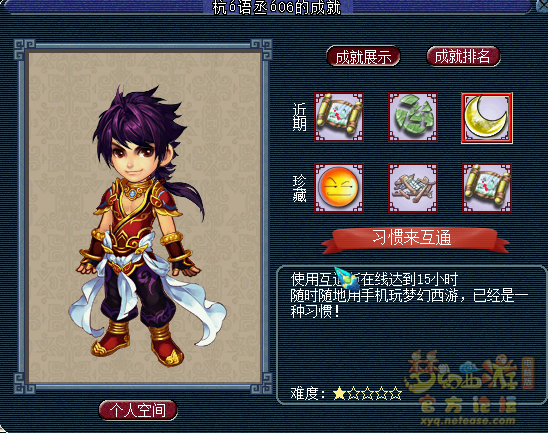The image size is (548, 433).
Task: Click the broken jade disc achievement icon
Action: pyautogui.click(x=413, y=117)
